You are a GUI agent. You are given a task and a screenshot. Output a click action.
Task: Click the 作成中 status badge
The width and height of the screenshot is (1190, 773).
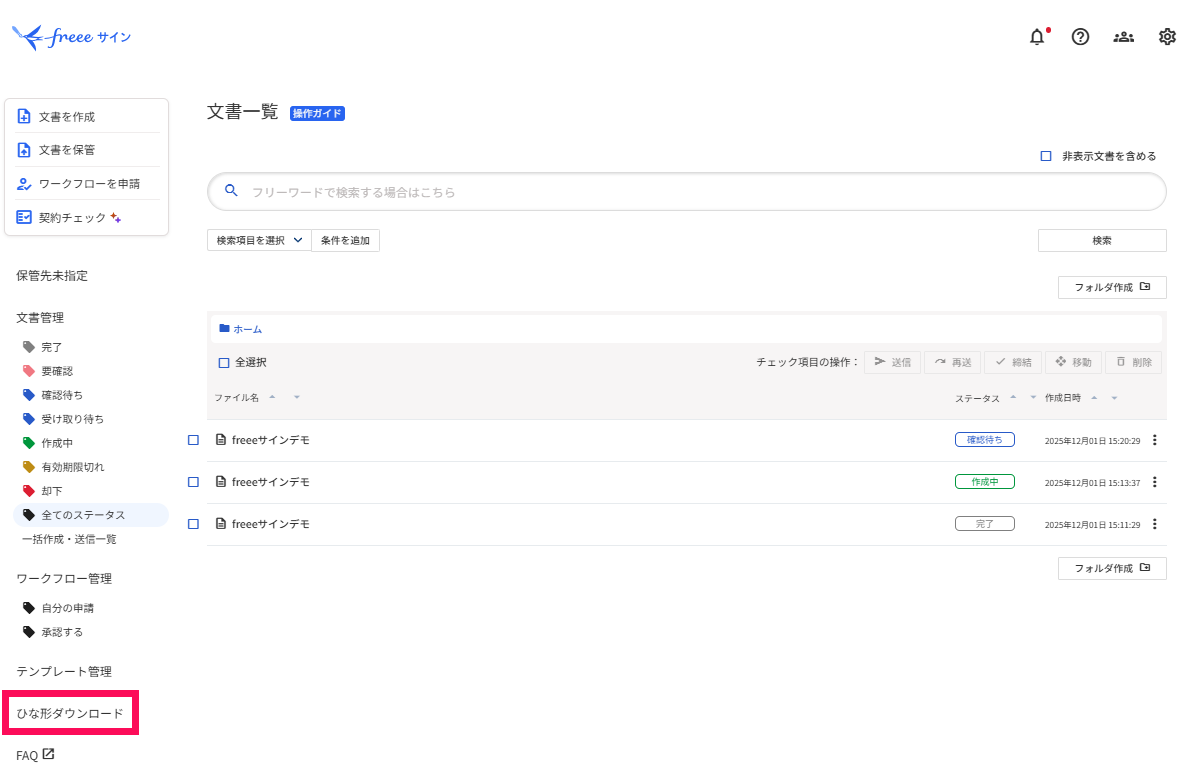click(984, 482)
